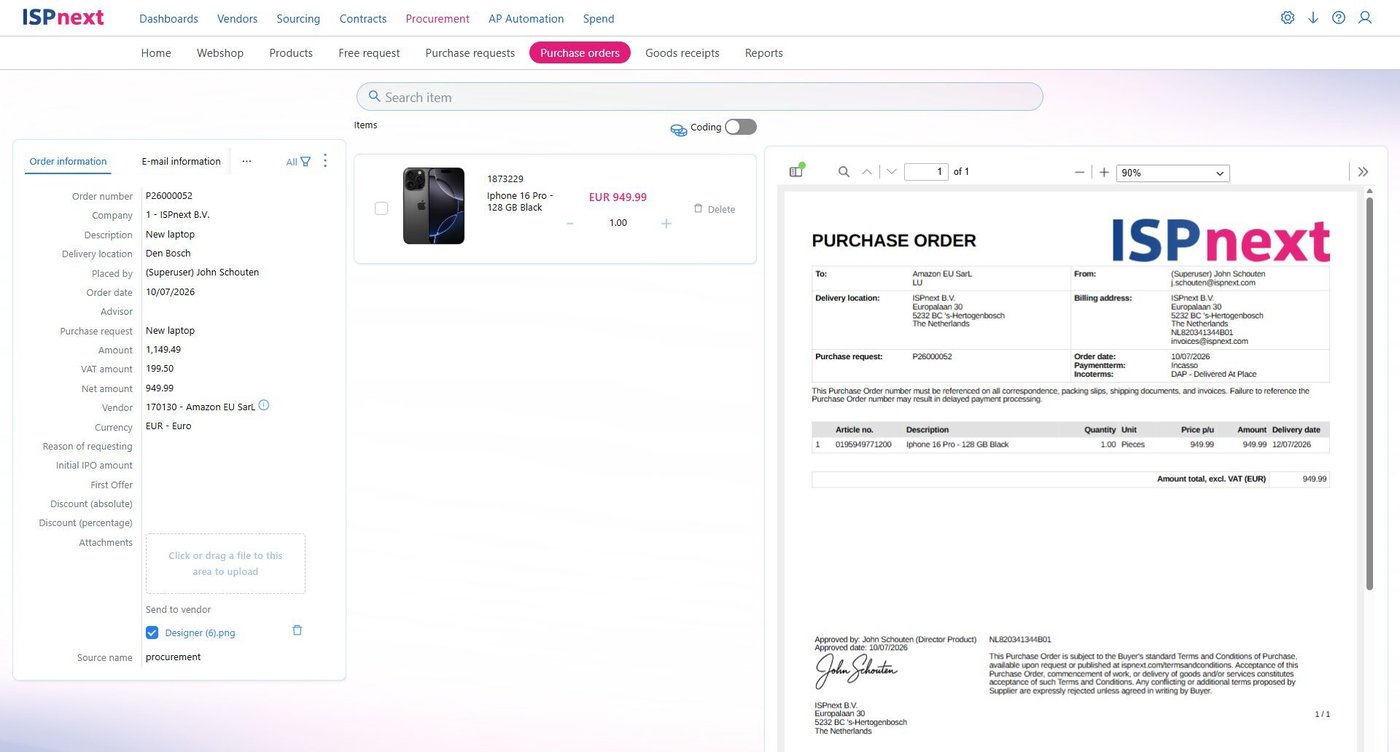
Task: Click the Amount value 1,149.49
Action: [163, 350]
